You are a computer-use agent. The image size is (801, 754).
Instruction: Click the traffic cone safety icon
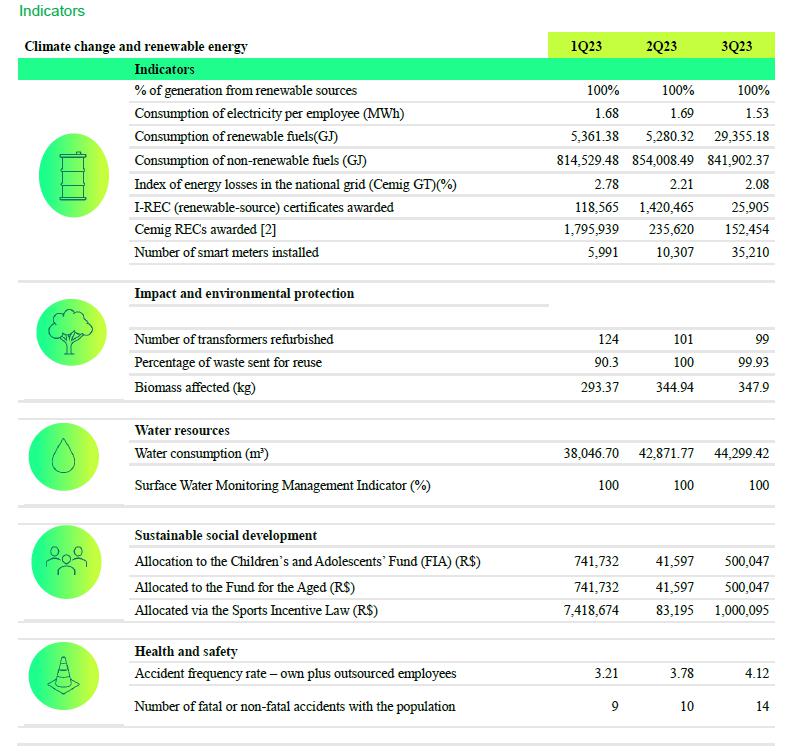[64, 676]
